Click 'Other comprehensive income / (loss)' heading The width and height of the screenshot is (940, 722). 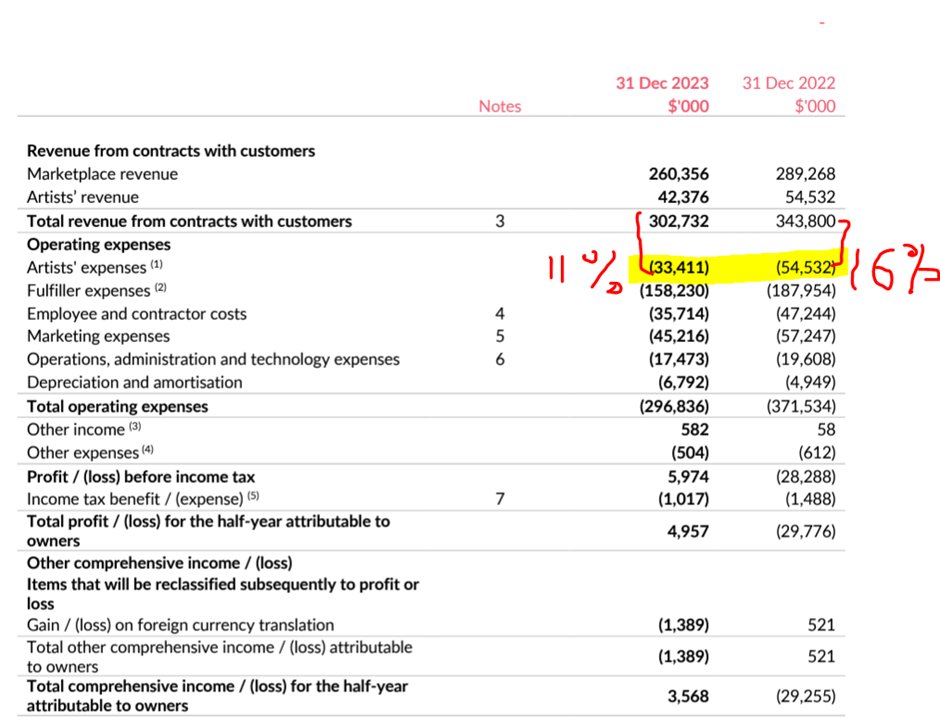[x=159, y=563]
